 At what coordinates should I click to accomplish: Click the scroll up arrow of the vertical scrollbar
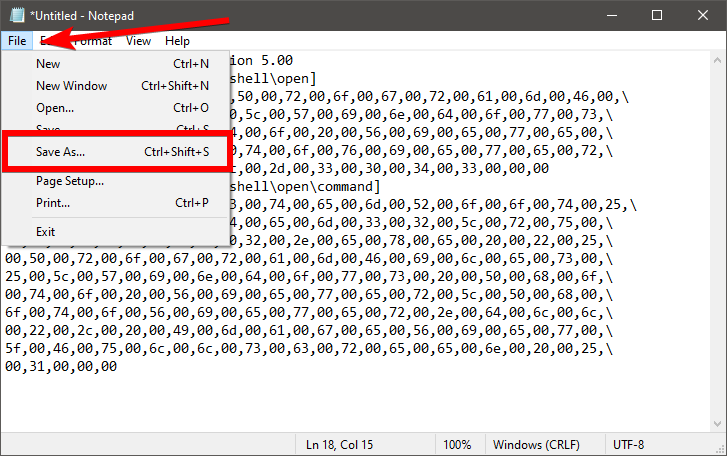(717, 60)
